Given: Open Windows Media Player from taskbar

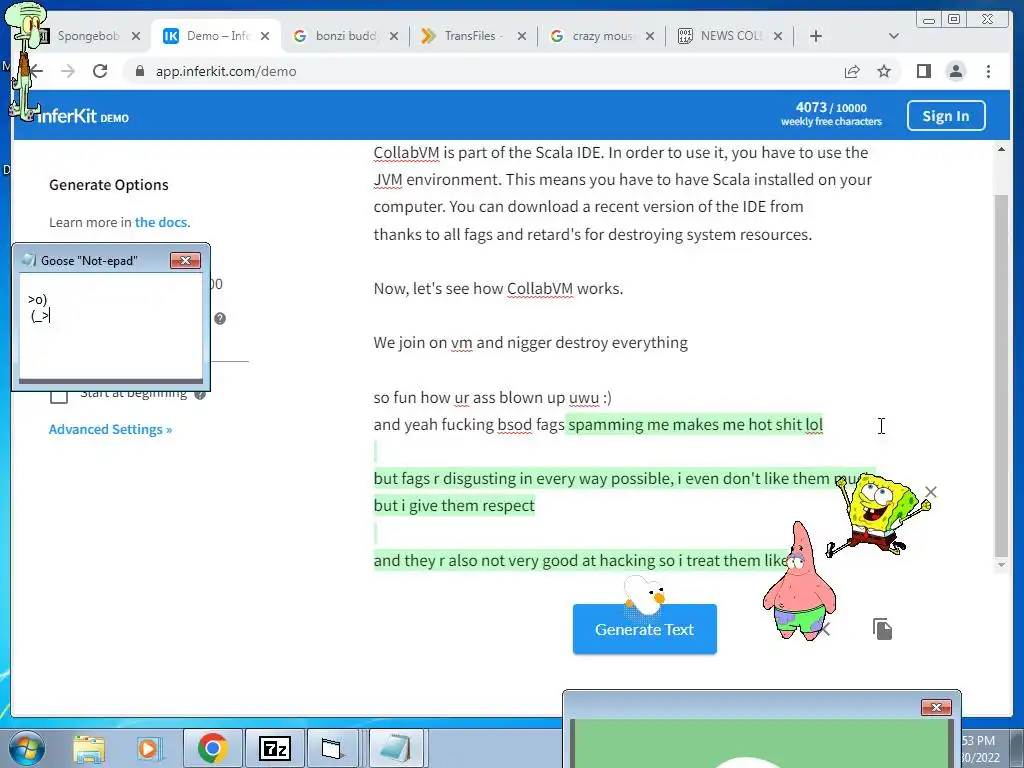Looking at the screenshot, I should (149, 749).
